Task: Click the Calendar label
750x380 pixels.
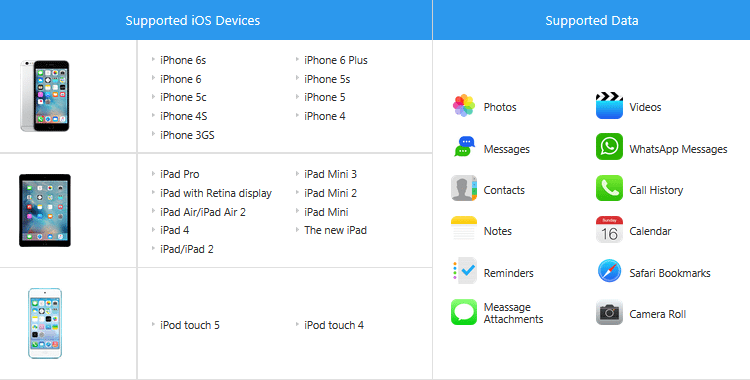Action: (650, 231)
